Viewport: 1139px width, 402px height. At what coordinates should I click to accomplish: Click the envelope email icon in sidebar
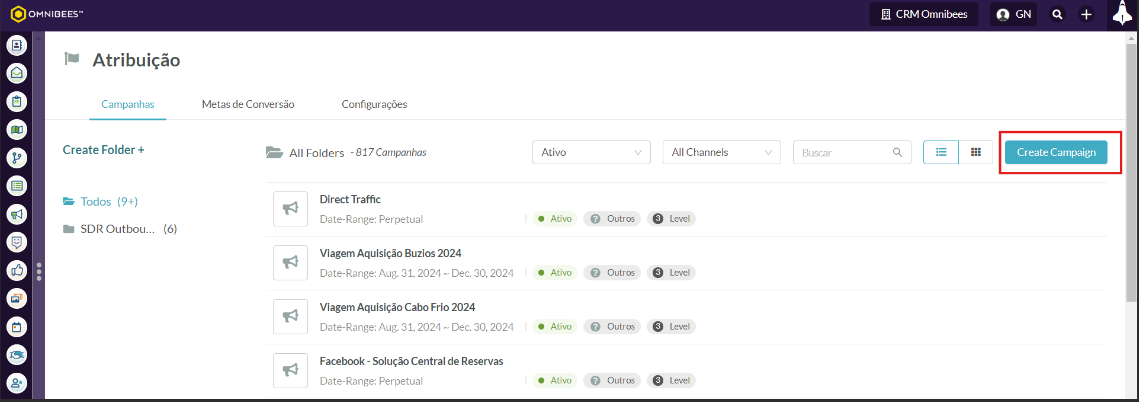[x=17, y=73]
